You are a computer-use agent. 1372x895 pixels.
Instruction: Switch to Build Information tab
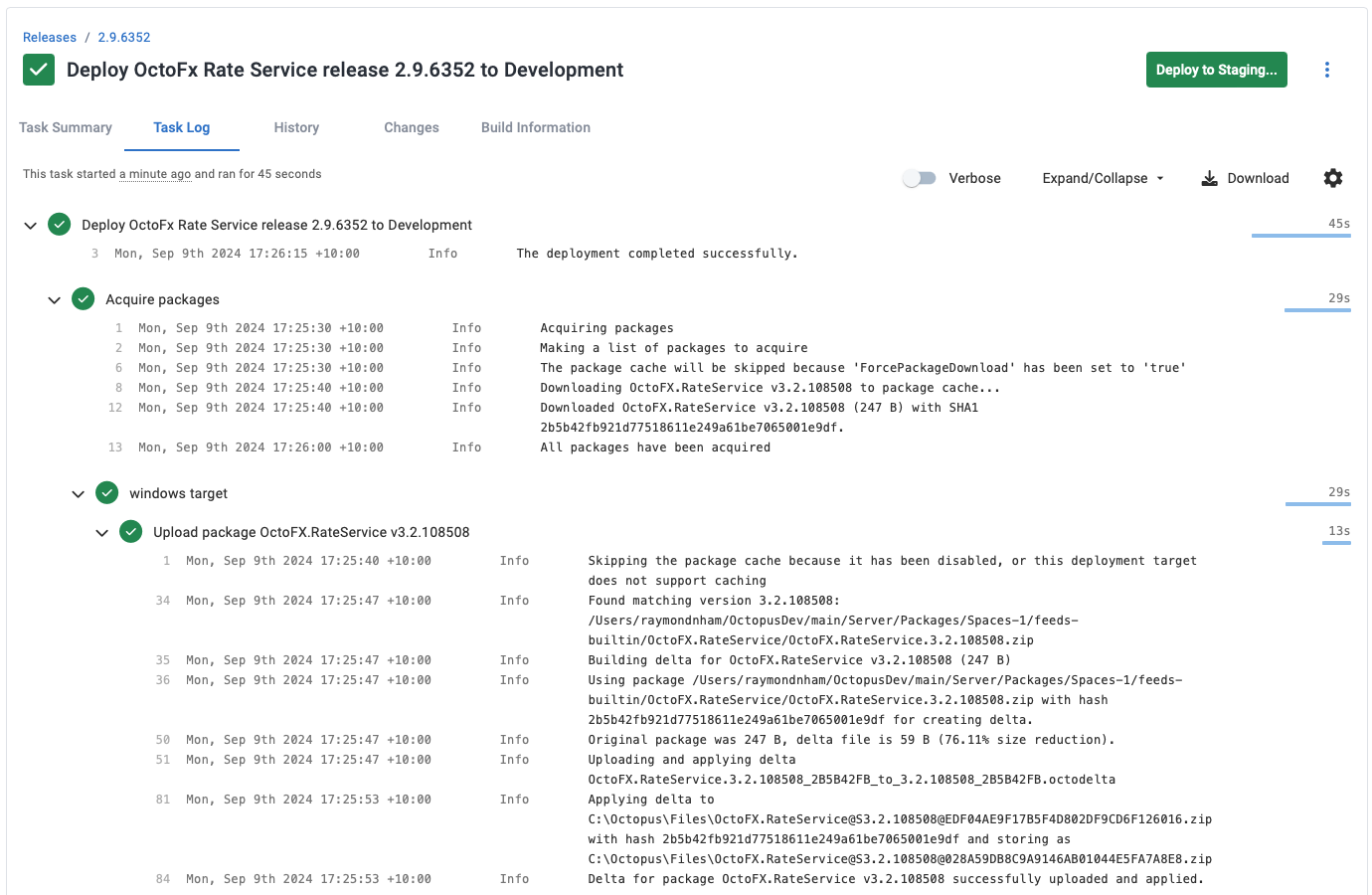tap(536, 127)
